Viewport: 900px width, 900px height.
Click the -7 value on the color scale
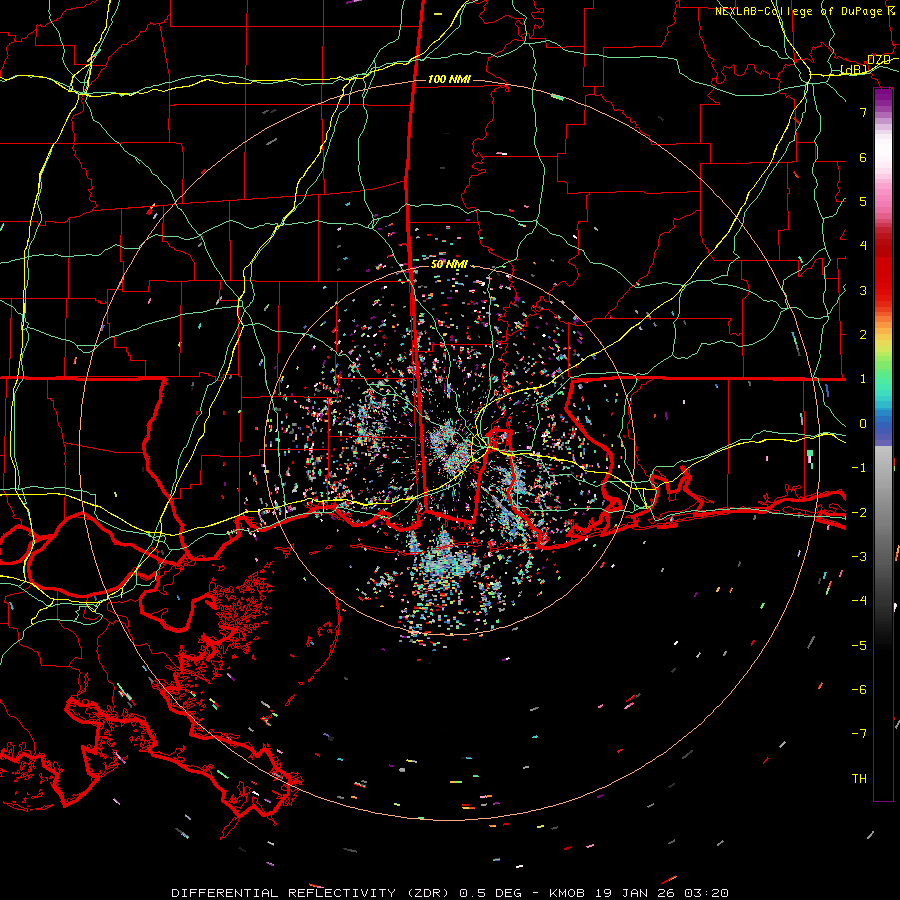pos(859,734)
